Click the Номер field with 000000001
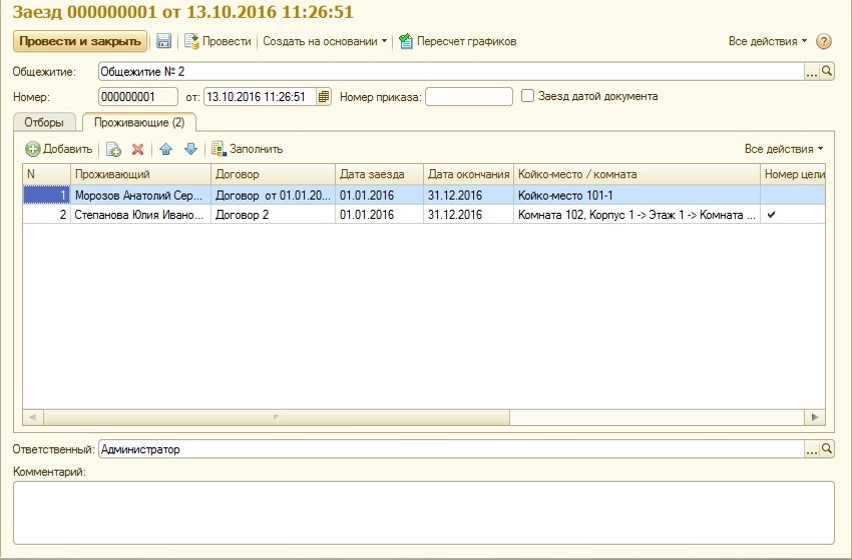 point(138,97)
